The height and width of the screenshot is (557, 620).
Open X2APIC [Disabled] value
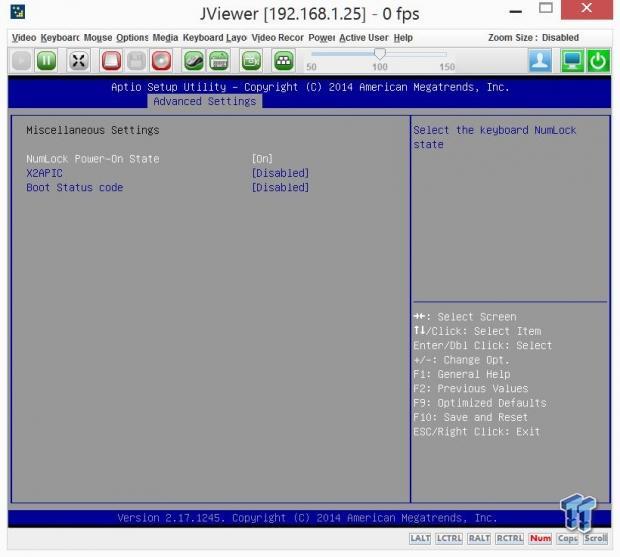point(280,173)
